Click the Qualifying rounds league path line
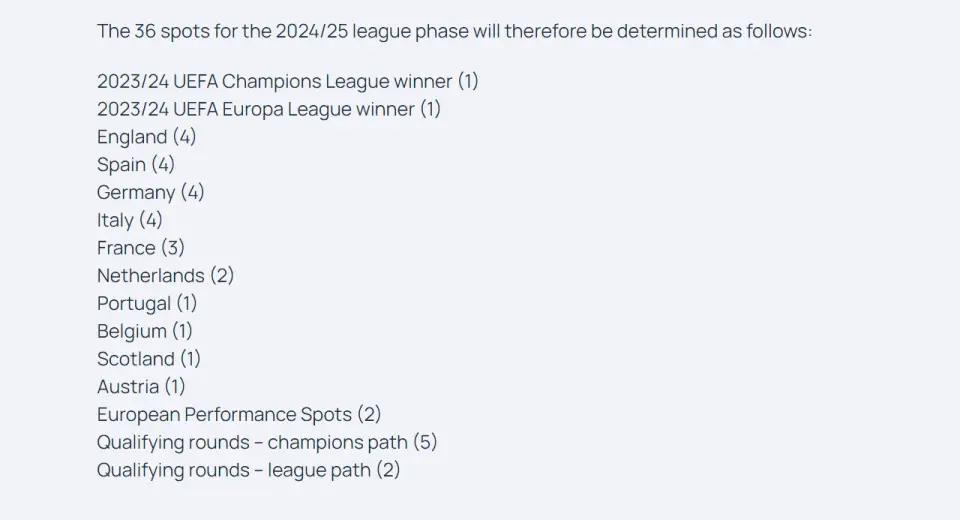Screen dimensions: 960x520 (249, 470)
